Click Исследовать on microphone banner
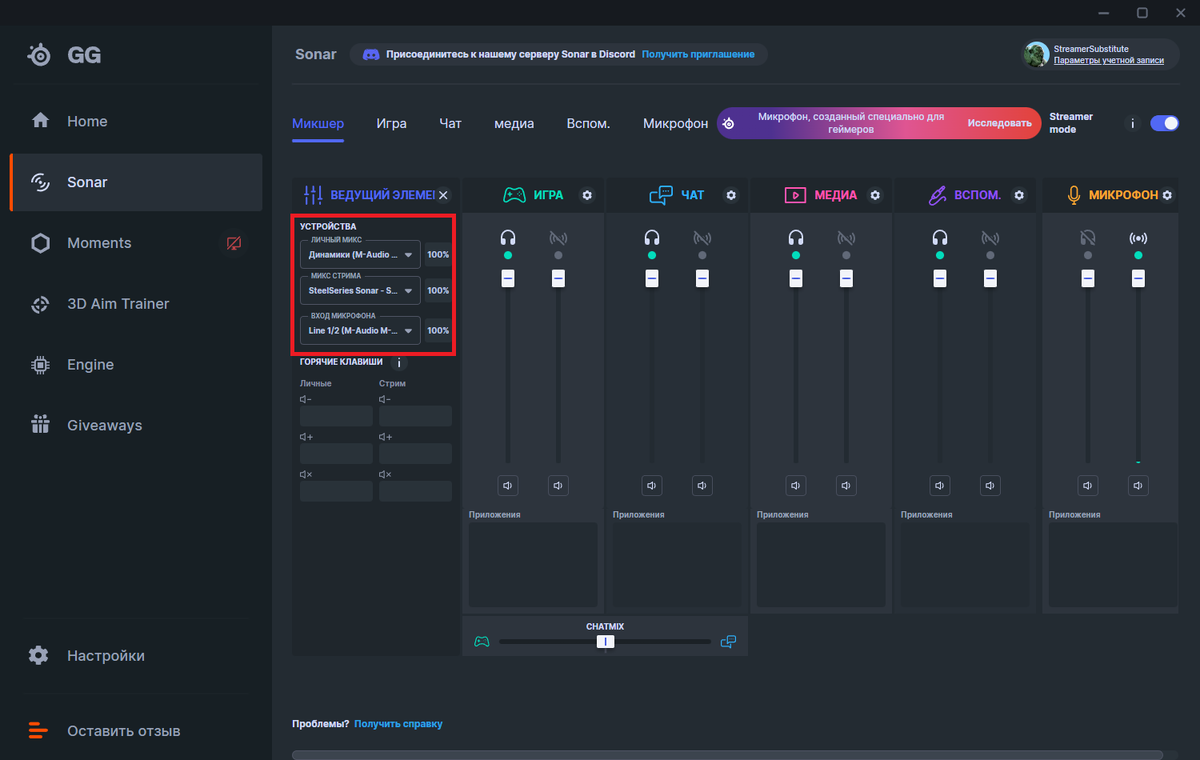 998,123
